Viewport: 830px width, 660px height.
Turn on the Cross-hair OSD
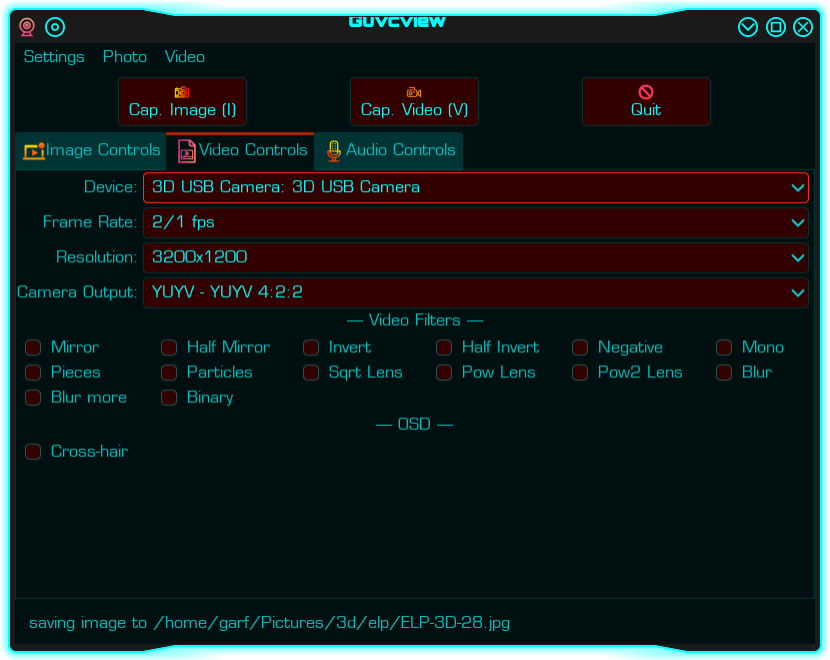(33, 452)
